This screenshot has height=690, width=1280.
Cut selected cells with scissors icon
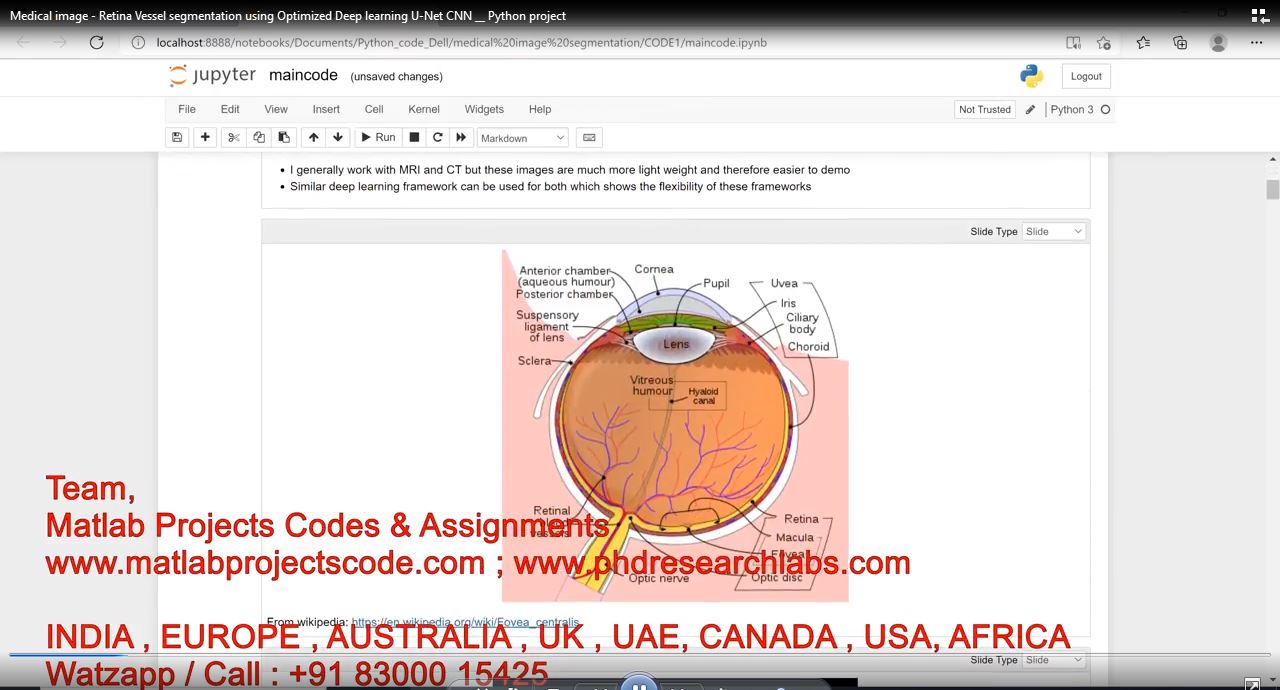[234, 138]
